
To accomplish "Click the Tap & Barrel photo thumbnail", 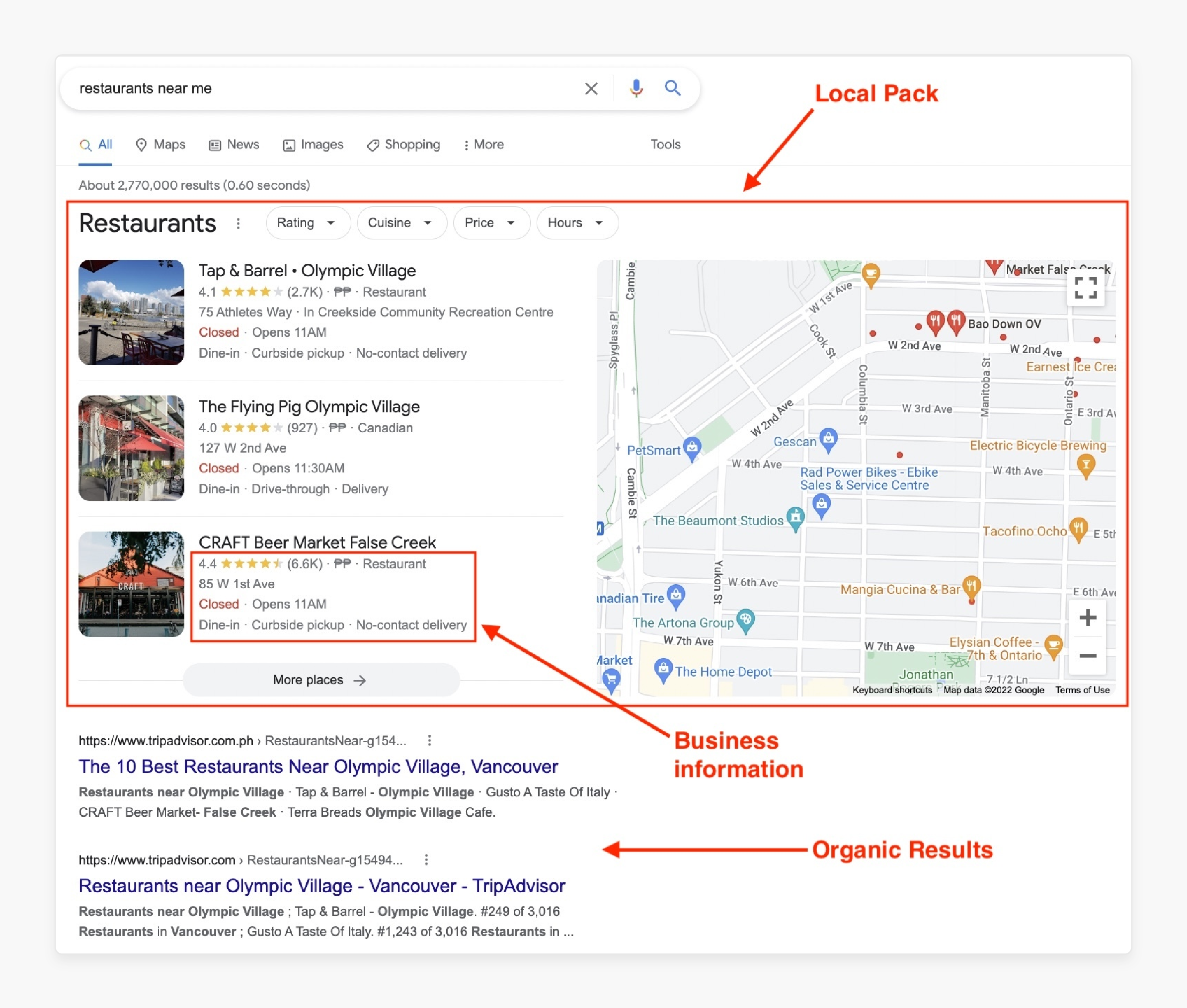I will (132, 312).
